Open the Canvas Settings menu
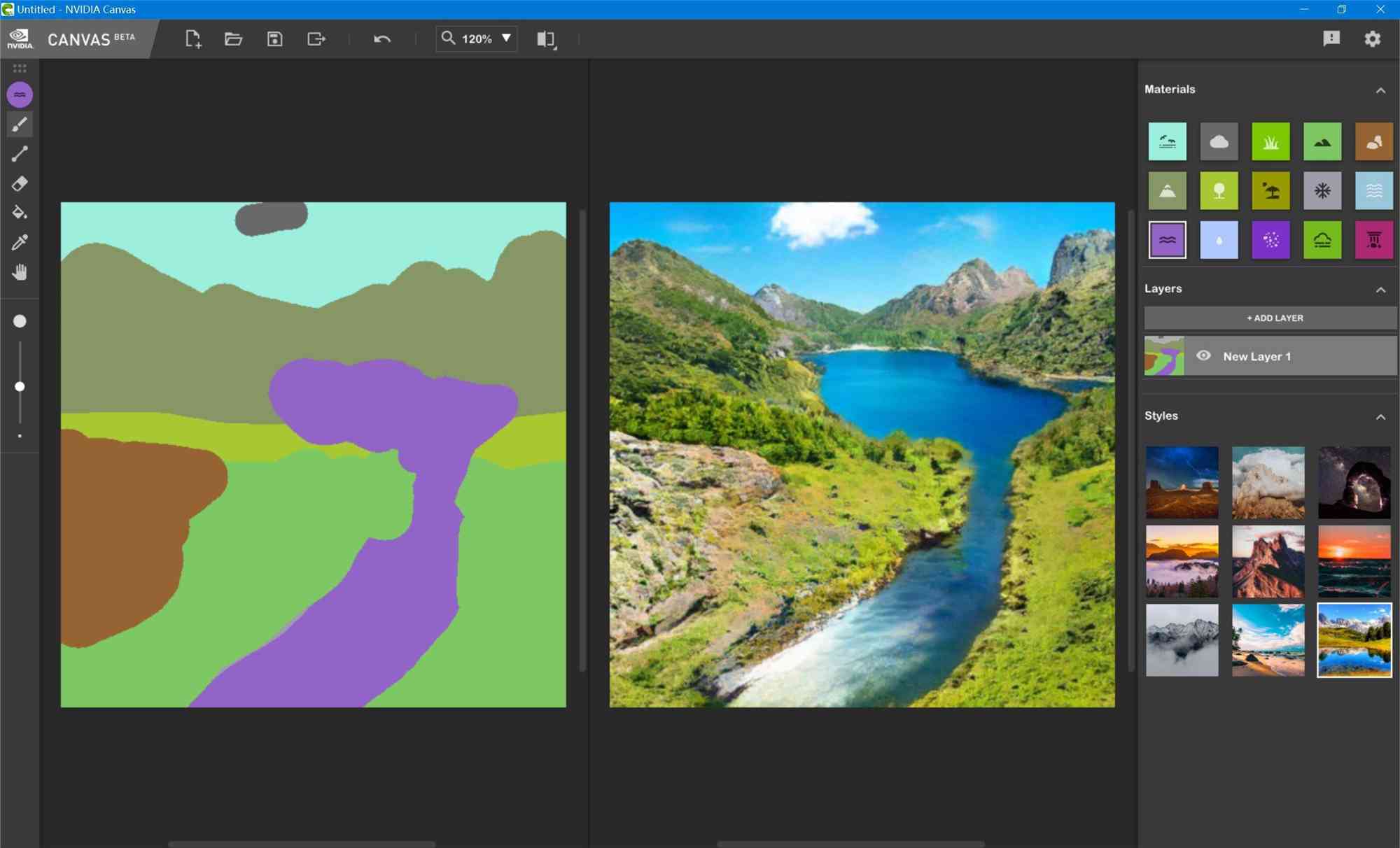Image resolution: width=1400 pixels, height=848 pixels. pos(1375,38)
